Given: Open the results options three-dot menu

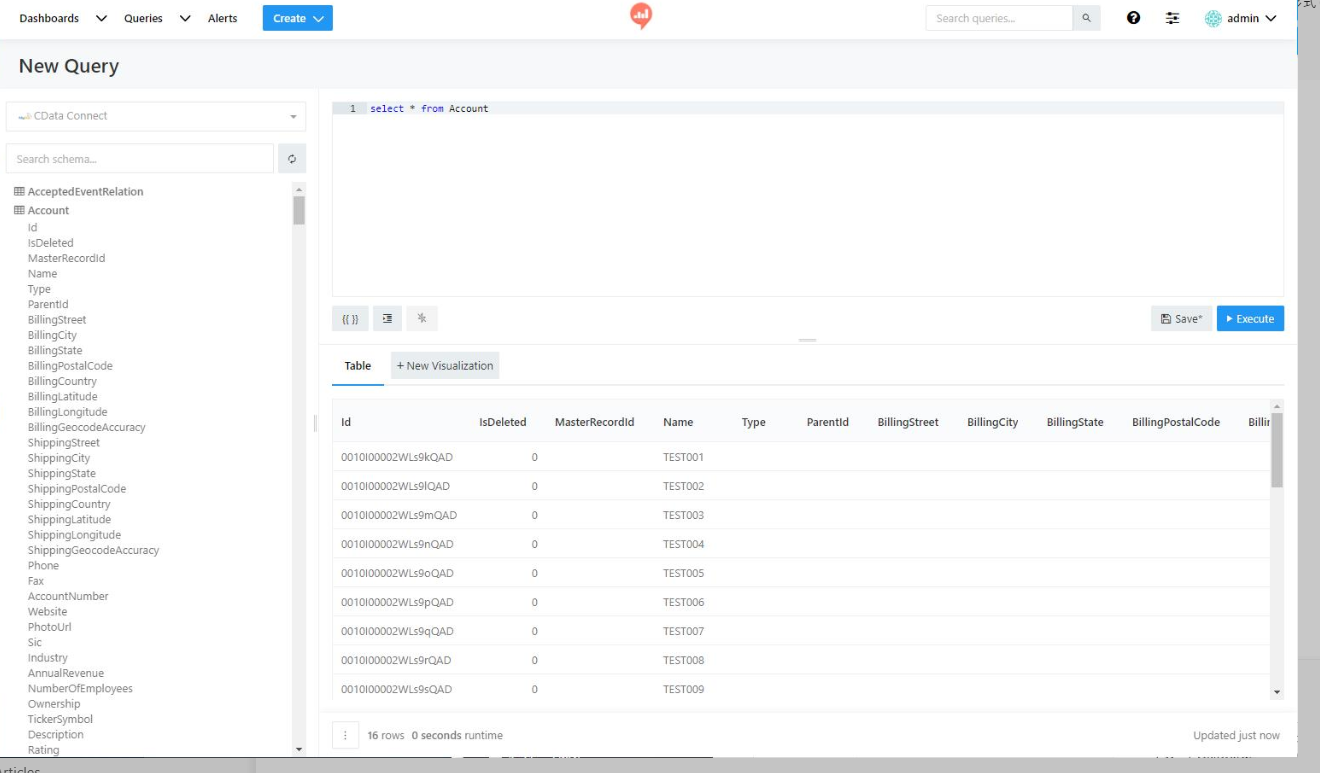Looking at the screenshot, I should point(345,735).
